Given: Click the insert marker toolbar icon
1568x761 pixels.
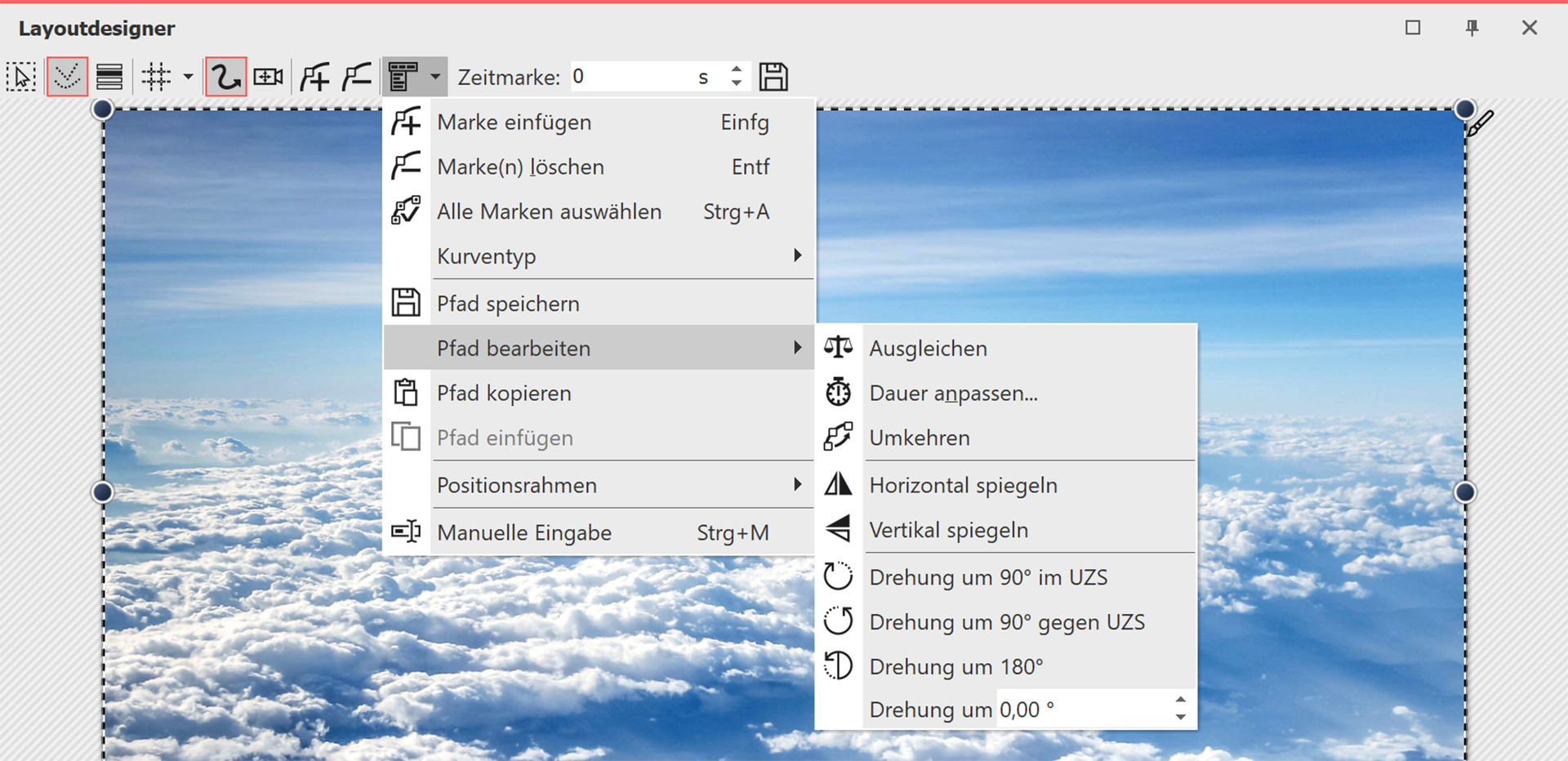Looking at the screenshot, I should pos(315,76).
